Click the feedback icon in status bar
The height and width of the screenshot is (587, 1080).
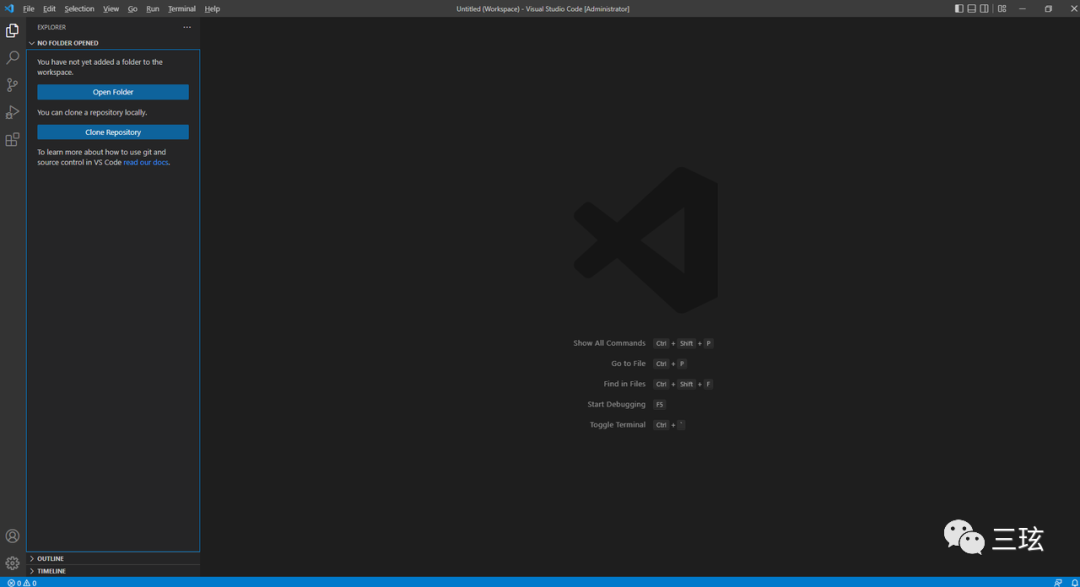coord(1058,582)
